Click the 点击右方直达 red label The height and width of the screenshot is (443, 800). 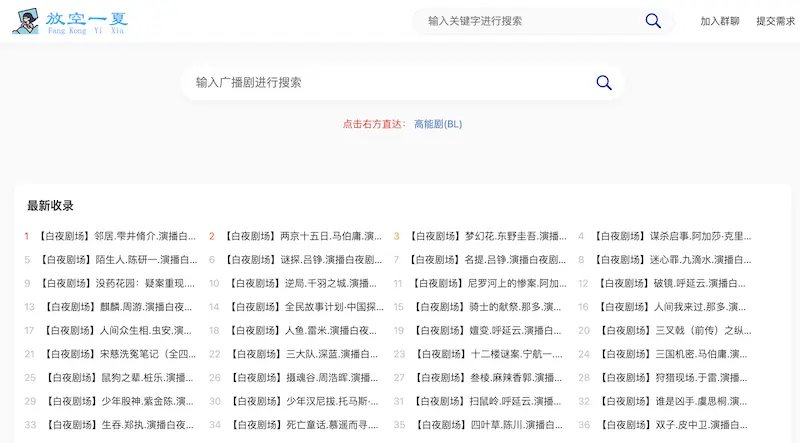[374, 124]
